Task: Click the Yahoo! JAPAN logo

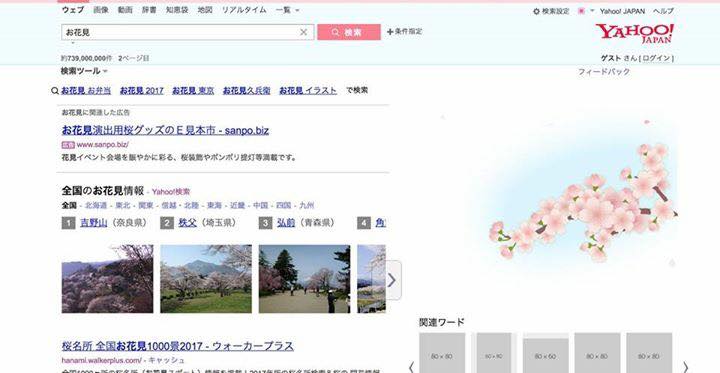Action: (x=635, y=33)
